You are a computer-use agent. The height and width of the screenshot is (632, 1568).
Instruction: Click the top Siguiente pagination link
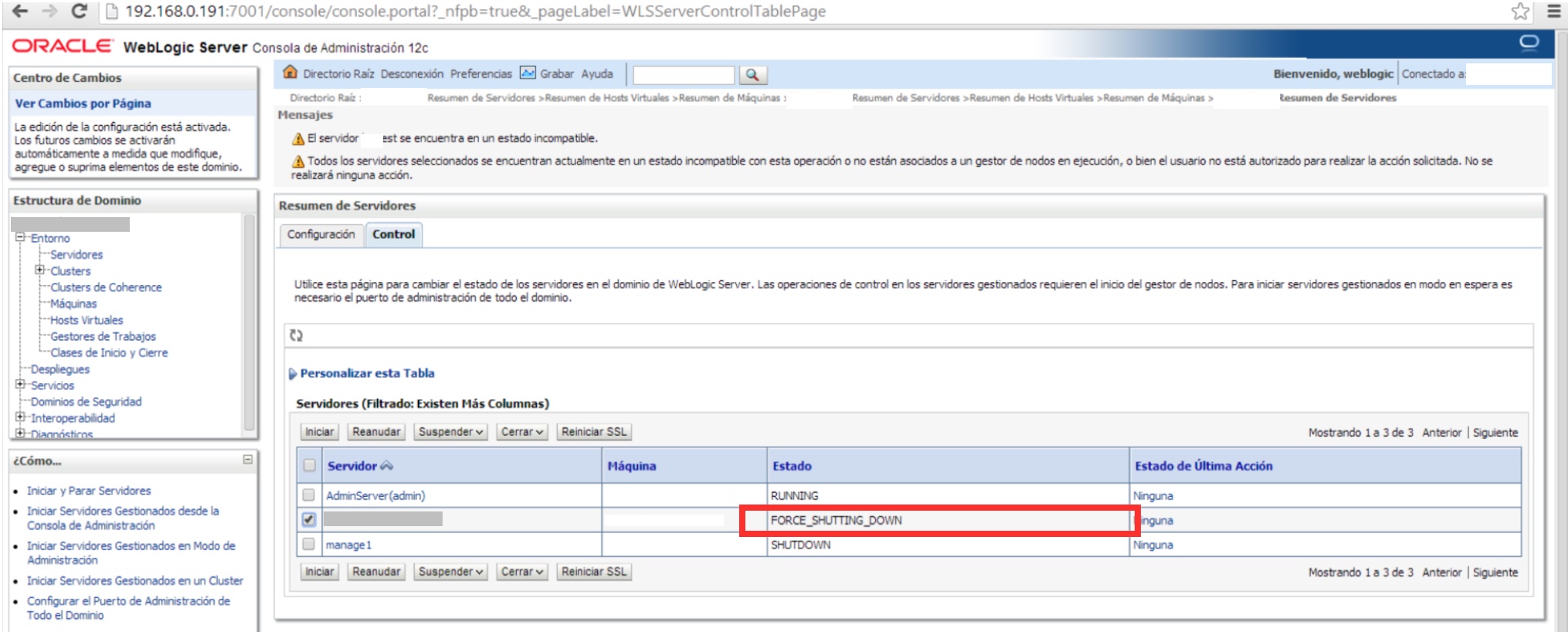pyautogui.click(x=1495, y=433)
